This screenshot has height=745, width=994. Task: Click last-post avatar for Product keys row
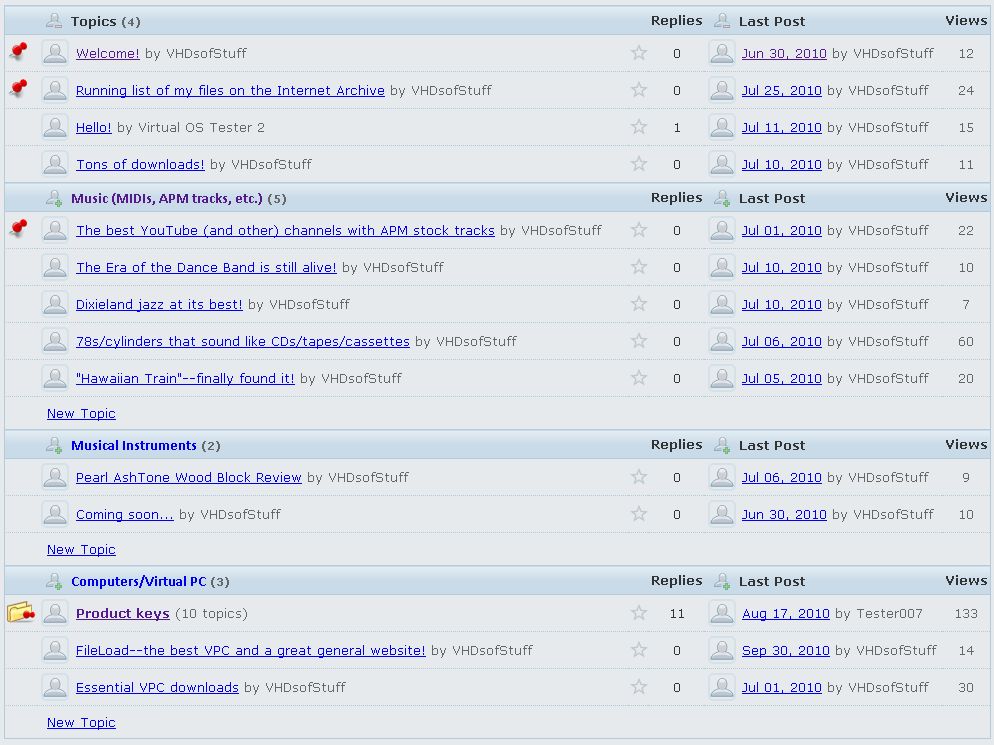(x=721, y=613)
